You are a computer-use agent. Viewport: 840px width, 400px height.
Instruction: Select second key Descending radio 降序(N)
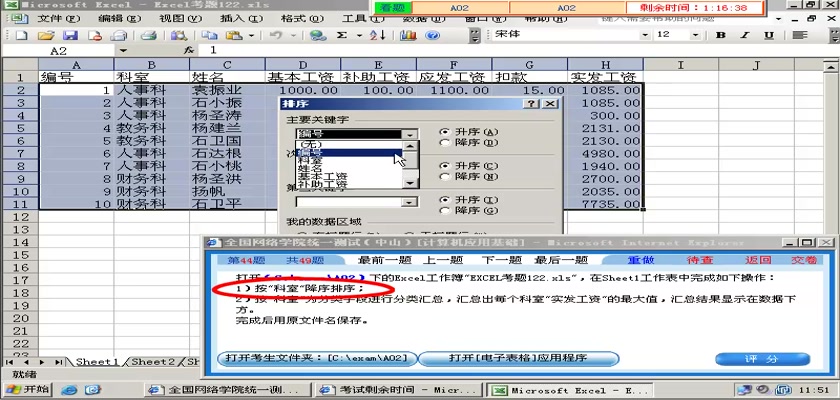point(444,177)
